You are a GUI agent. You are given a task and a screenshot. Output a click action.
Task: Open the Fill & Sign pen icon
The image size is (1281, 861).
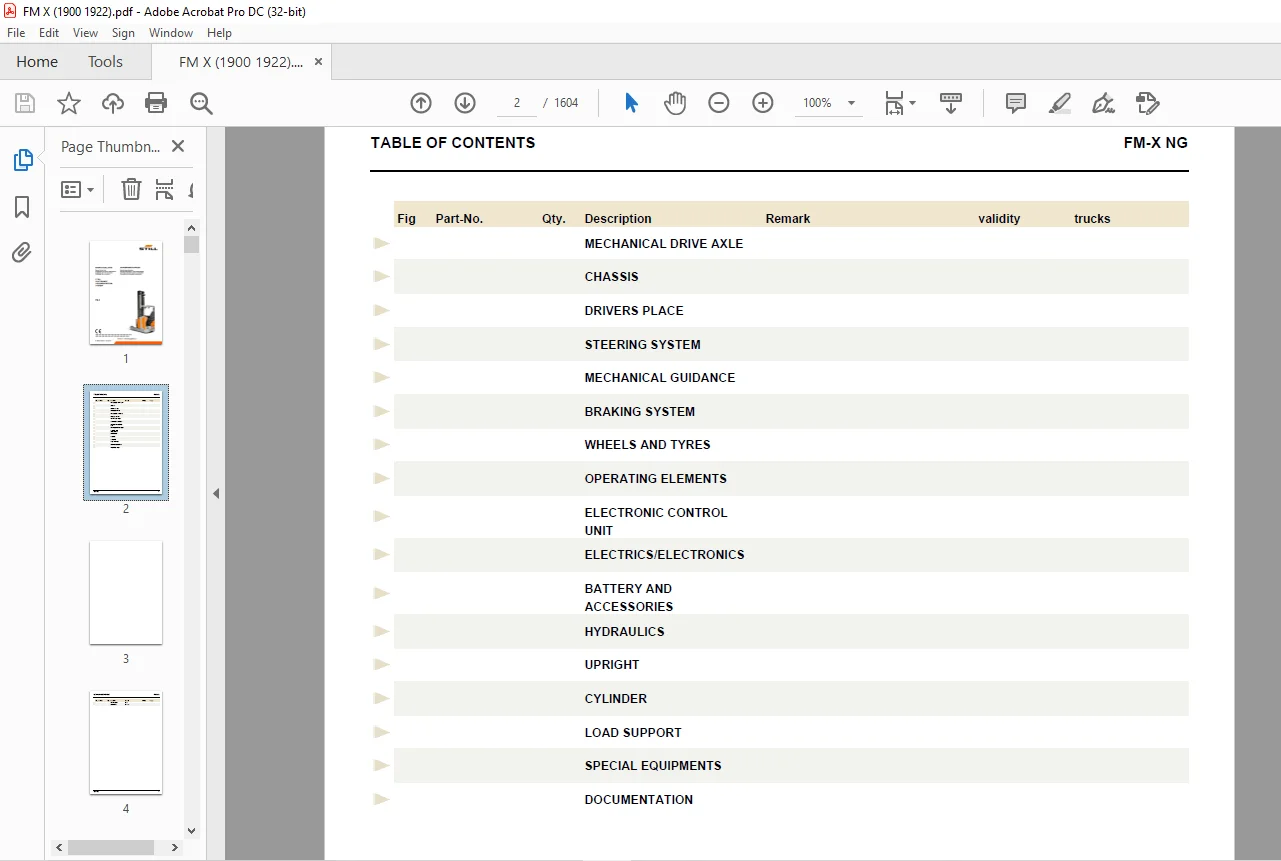pos(1103,103)
